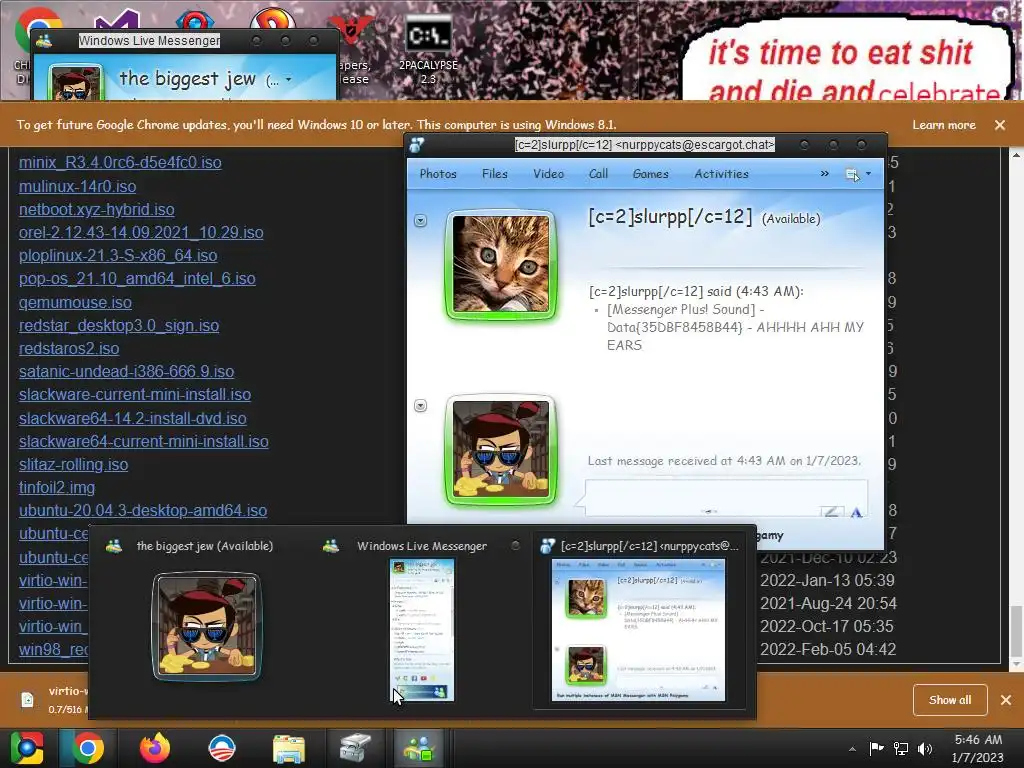Image resolution: width=1024 pixels, height=768 pixels.
Task: Click slitaz-rolling.iso link
Action: point(74,464)
